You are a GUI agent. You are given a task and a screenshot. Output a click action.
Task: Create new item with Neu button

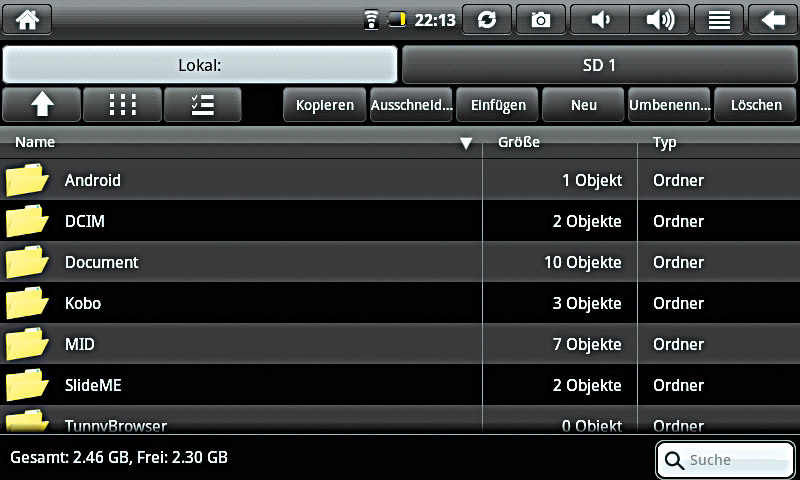583,105
